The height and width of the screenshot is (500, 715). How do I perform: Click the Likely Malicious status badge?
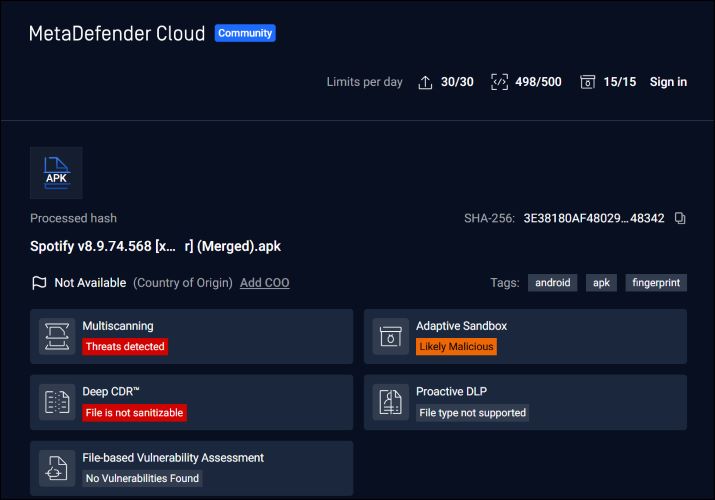(456, 346)
